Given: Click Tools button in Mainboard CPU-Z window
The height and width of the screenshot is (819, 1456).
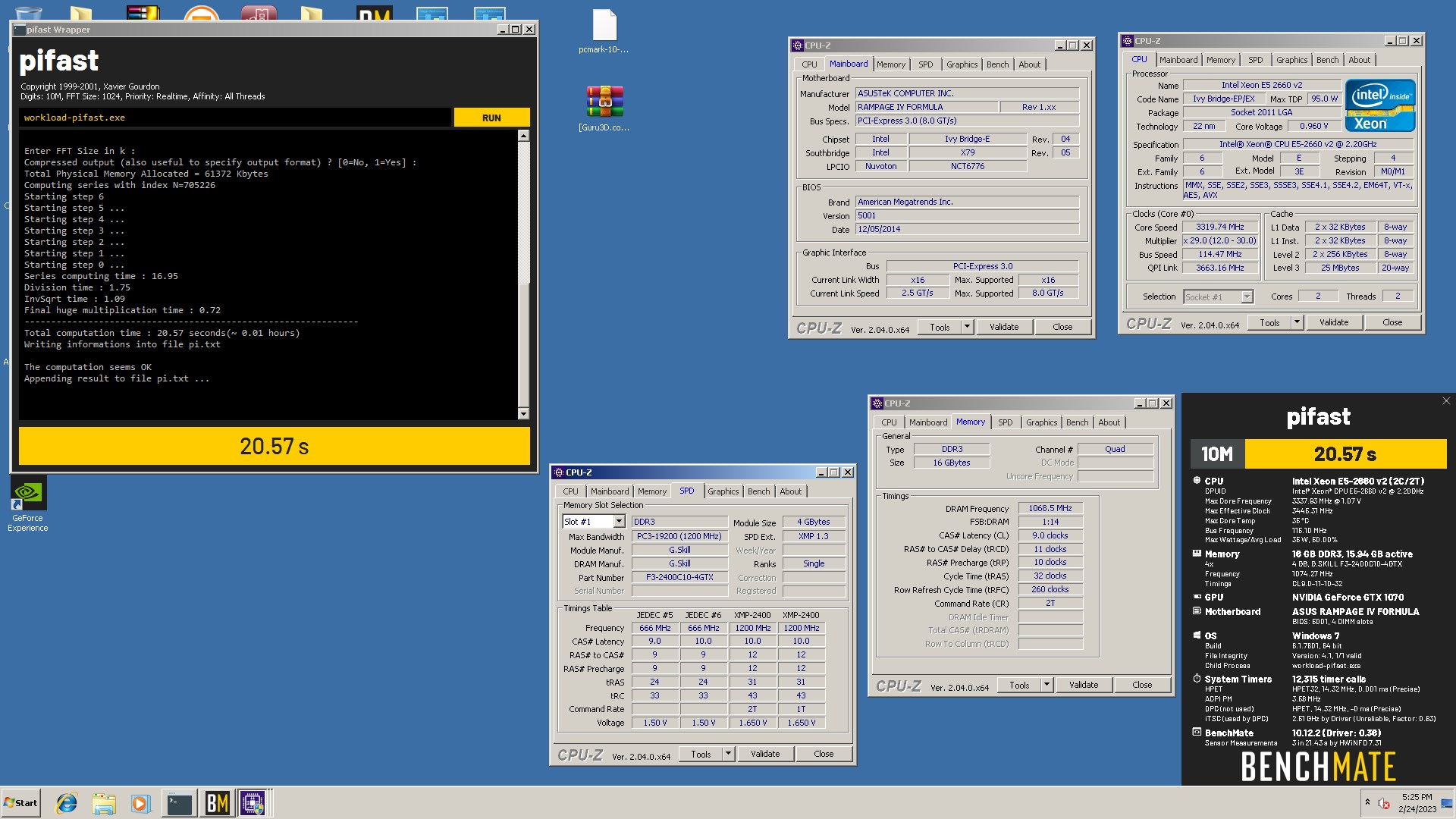Looking at the screenshot, I should [x=940, y=327].
